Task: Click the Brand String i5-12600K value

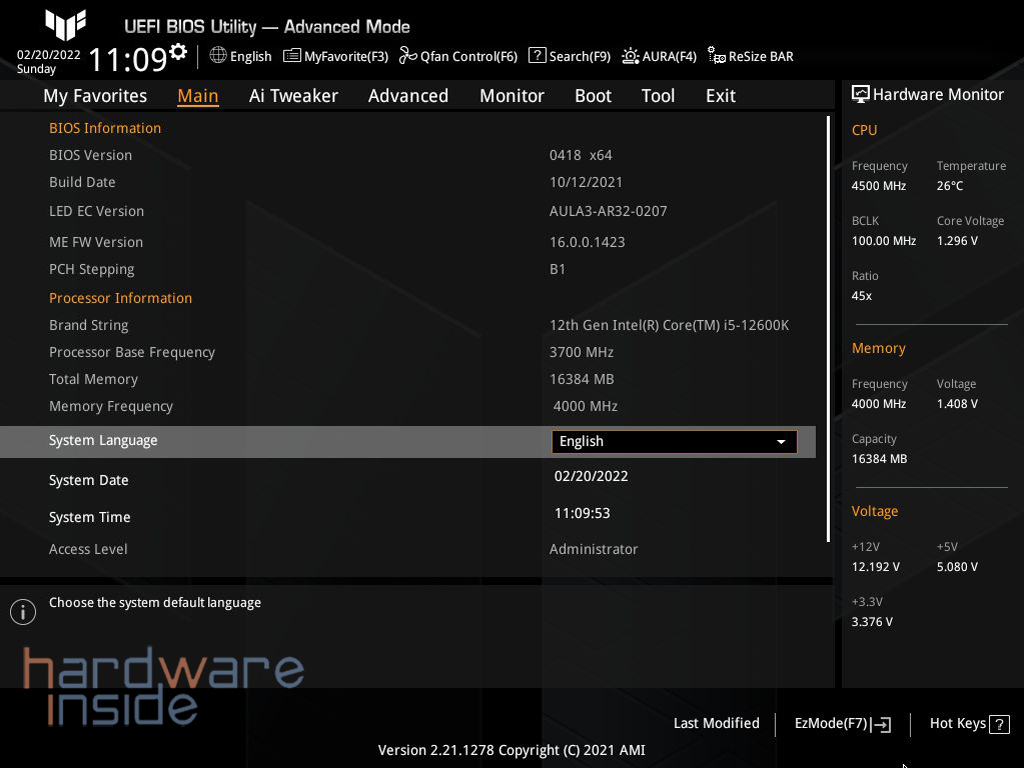Action: click(669, 325)
